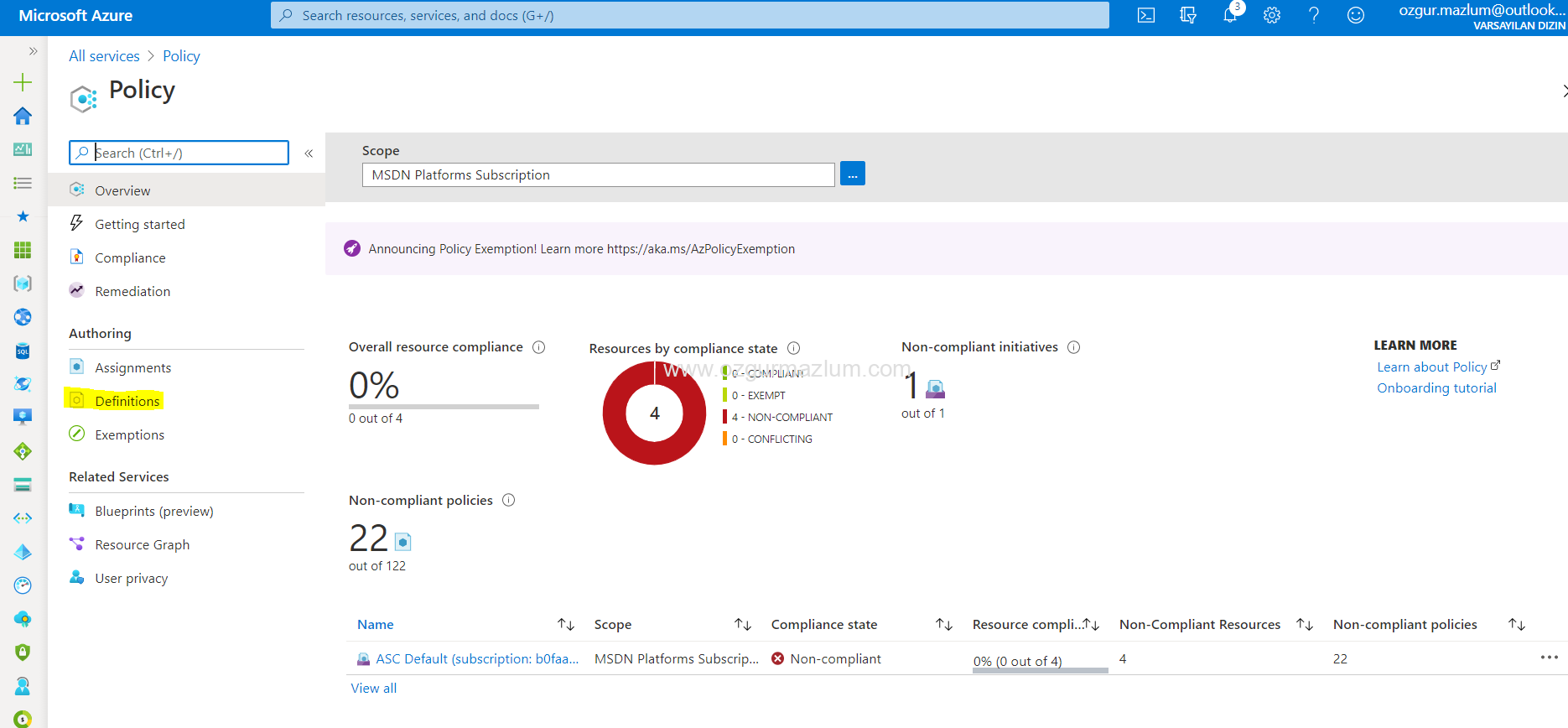Go to All services breadcrumb
Screen dimensions: 1568x728
pyautogui.click(x=104, y=56)
